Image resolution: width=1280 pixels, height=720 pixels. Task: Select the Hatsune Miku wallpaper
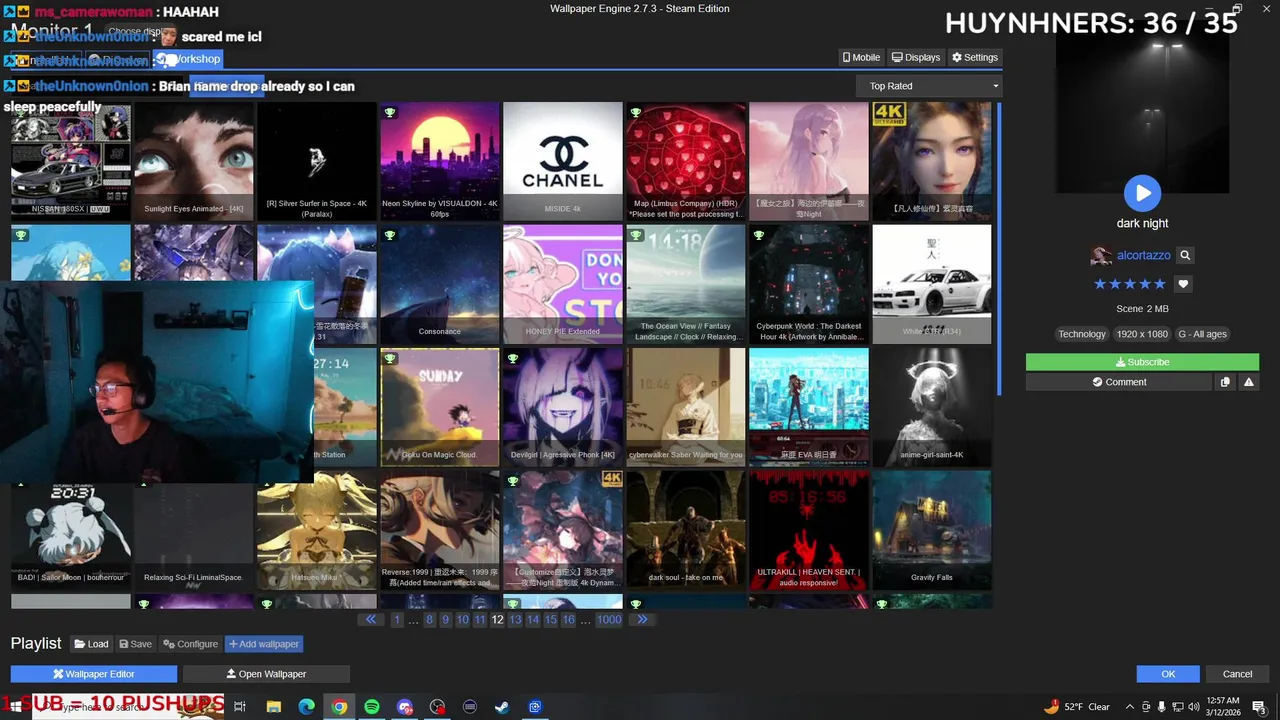tap(317, 530)
